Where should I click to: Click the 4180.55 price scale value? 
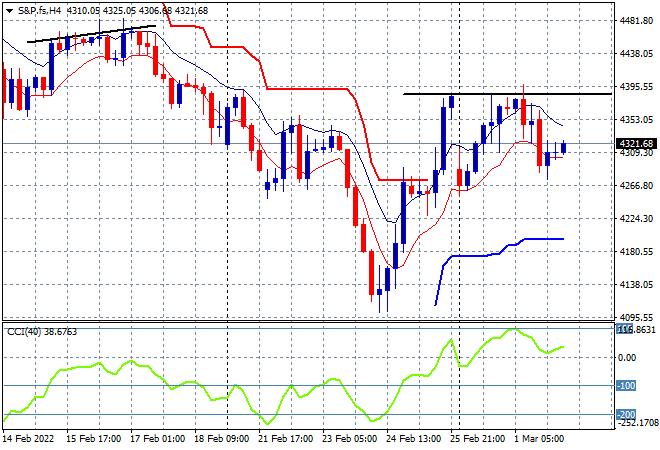[x=636, y=251]
